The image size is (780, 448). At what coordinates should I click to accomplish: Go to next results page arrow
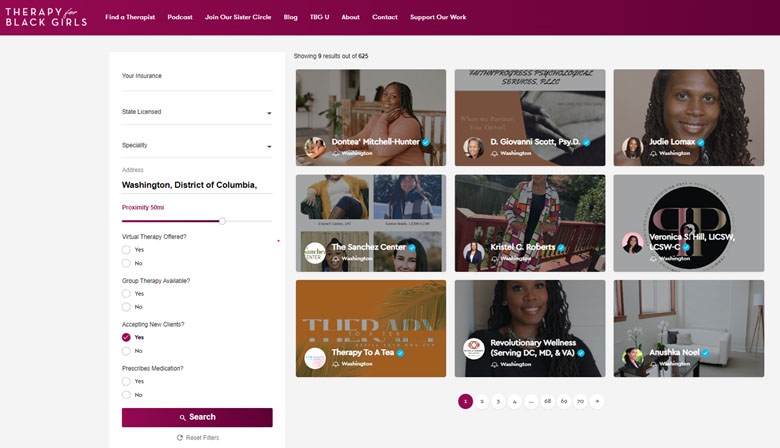[597, 401]
